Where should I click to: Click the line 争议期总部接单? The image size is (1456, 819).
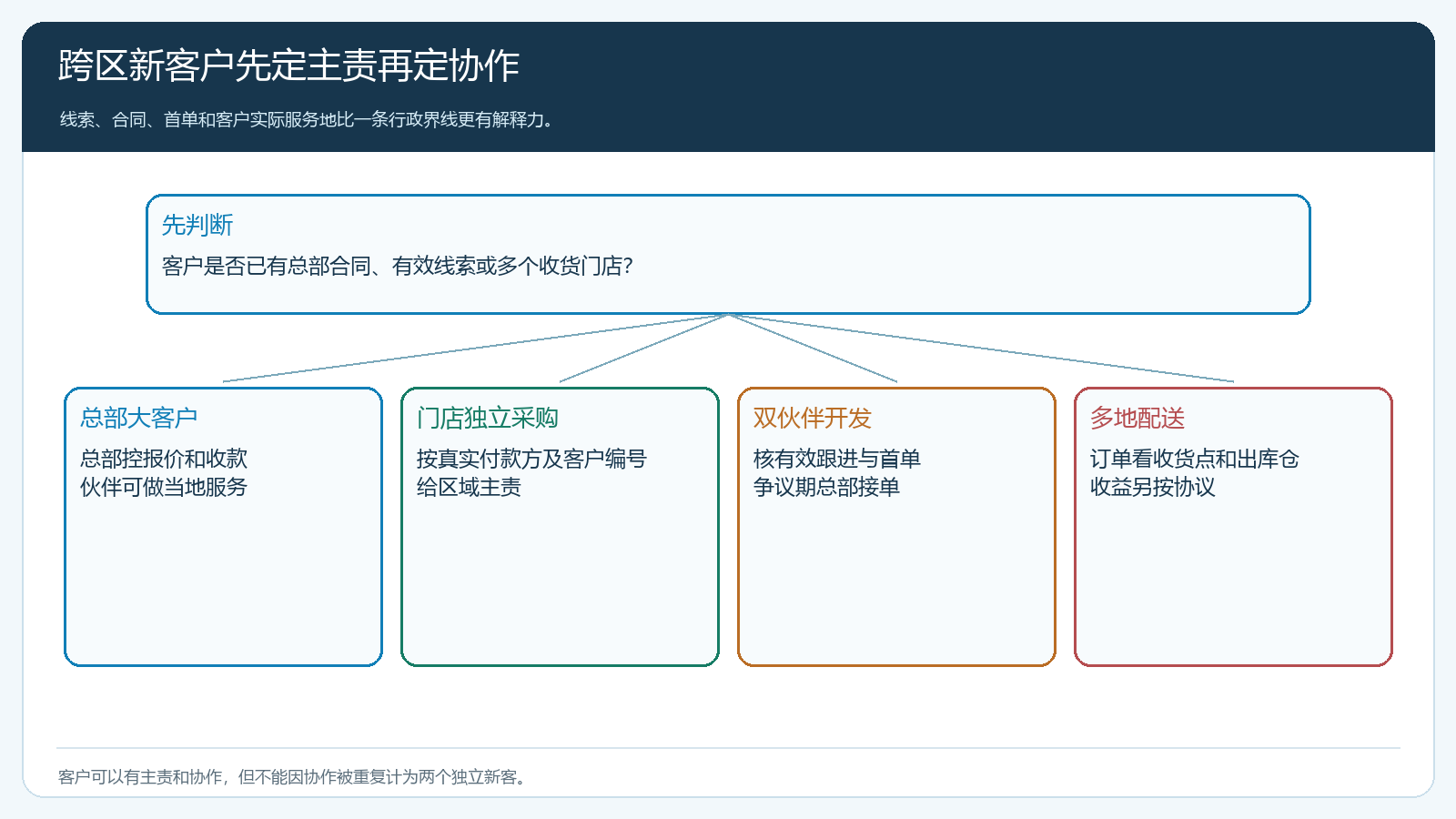click(826, 487)
